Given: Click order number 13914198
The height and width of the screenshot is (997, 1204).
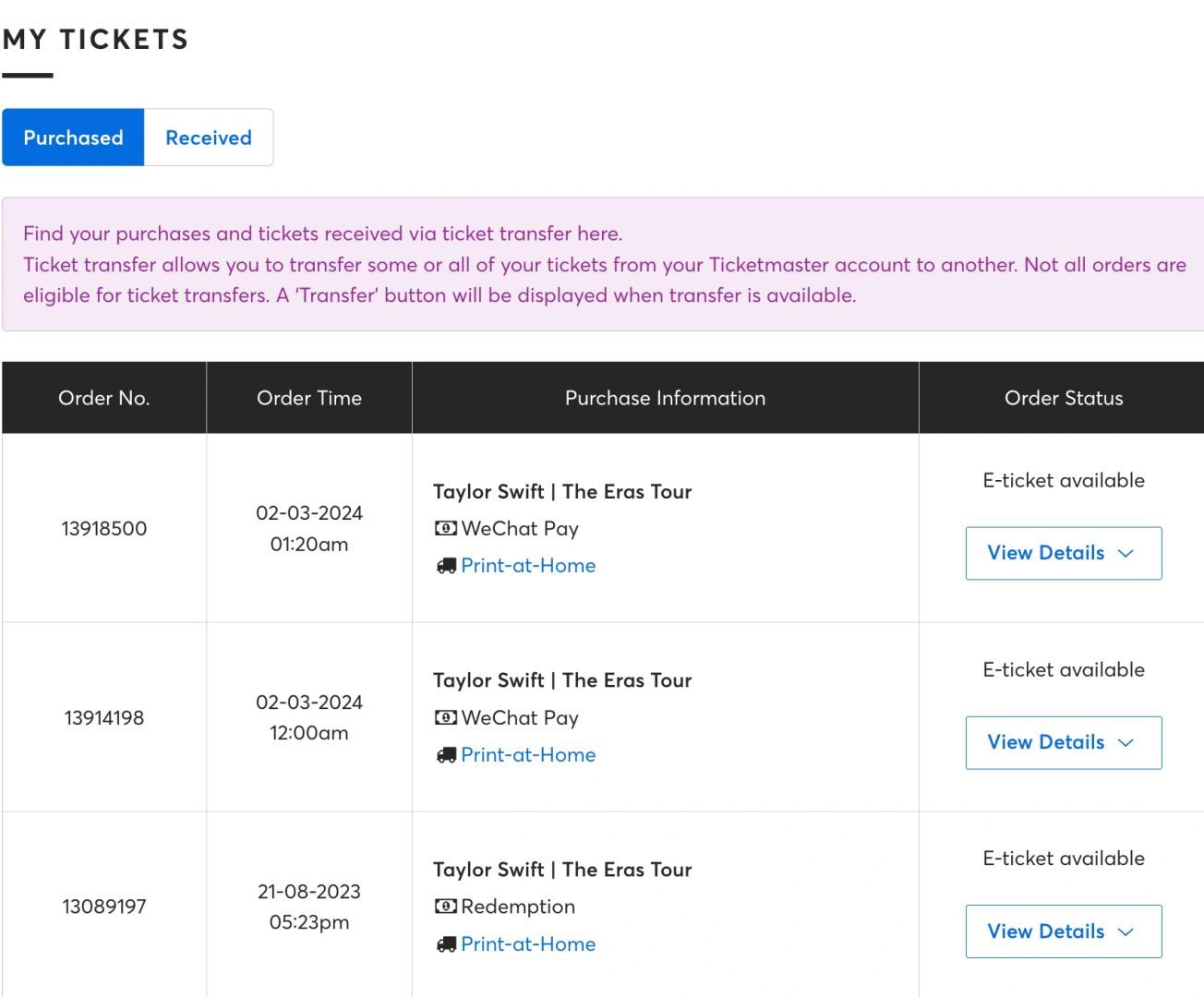Looking at the screenshot, I should (x=104, y=717).
